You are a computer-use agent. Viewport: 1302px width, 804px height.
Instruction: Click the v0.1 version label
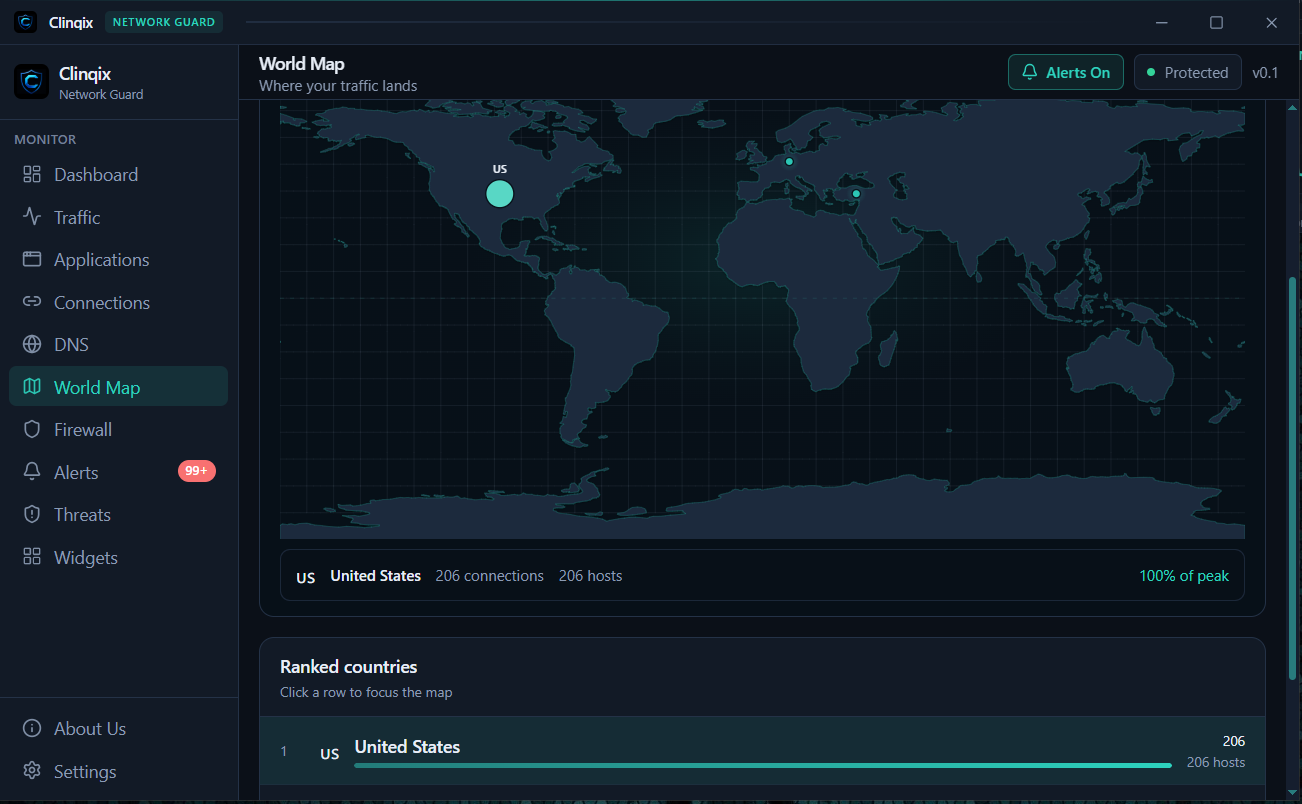[x=1265, y=73]
